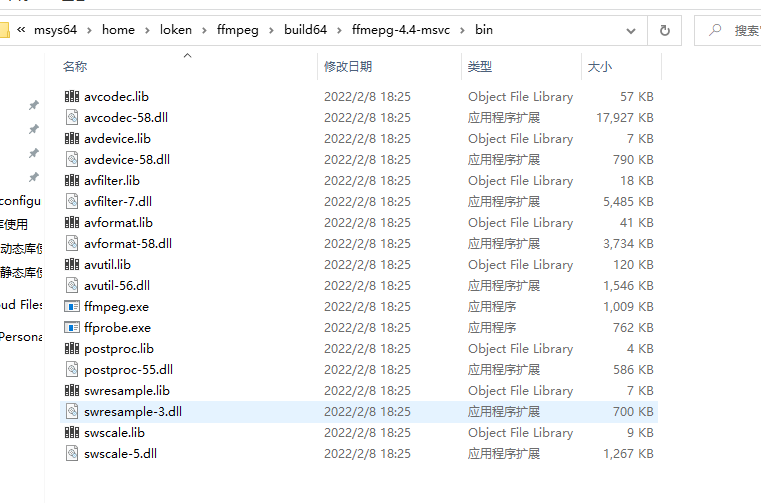The image size is (761, 503).
Task: Go to the msys64 breadcrumb folder
Action: tap(55, 30)
